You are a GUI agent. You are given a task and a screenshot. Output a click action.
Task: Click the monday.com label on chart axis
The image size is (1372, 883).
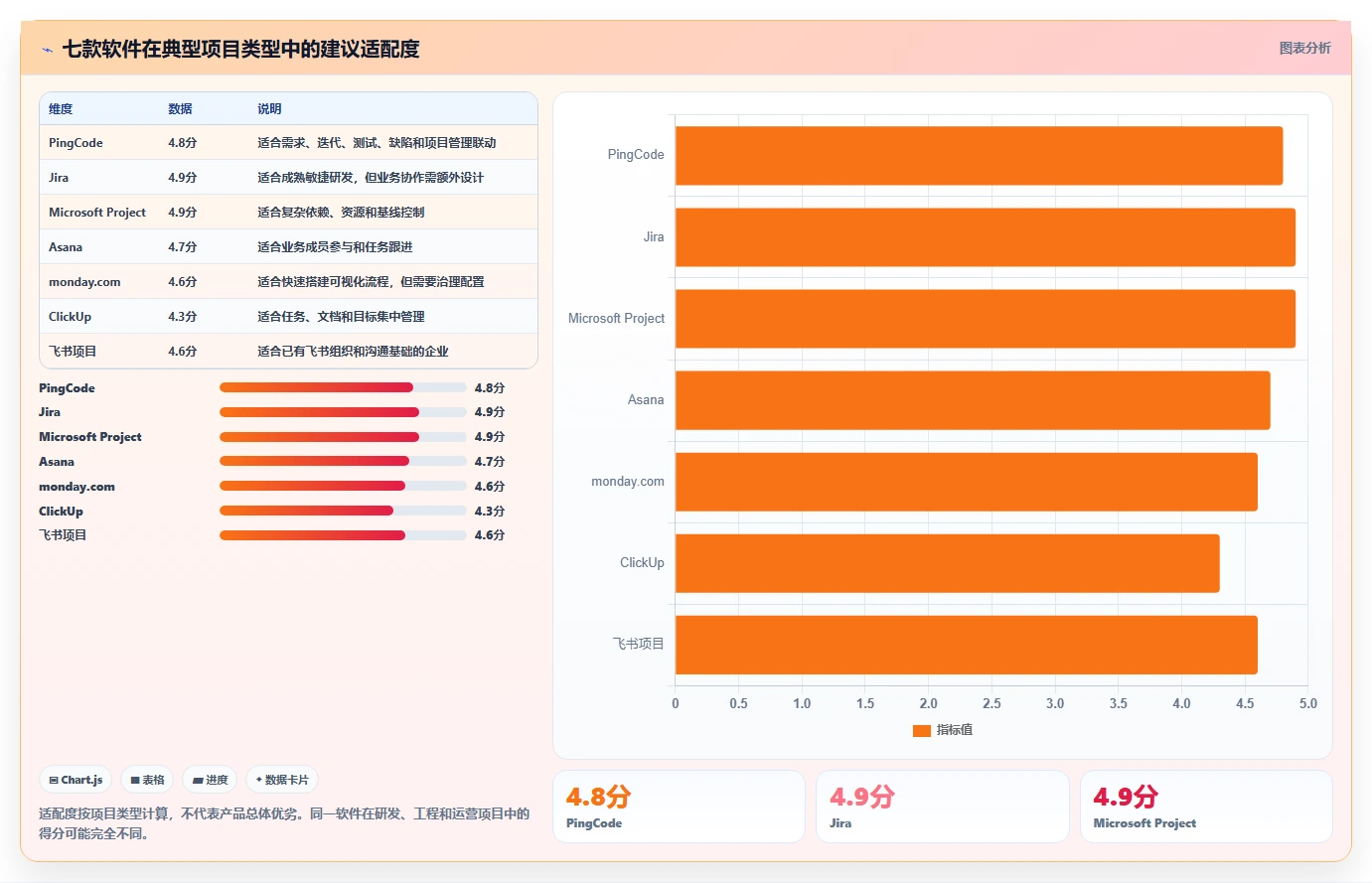(x=628, y=482)
